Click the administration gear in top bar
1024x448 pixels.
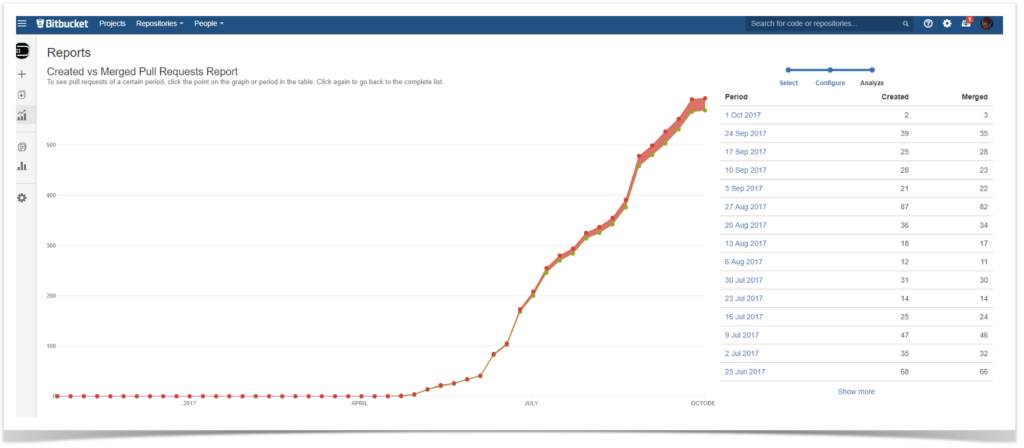coord(947,23)
